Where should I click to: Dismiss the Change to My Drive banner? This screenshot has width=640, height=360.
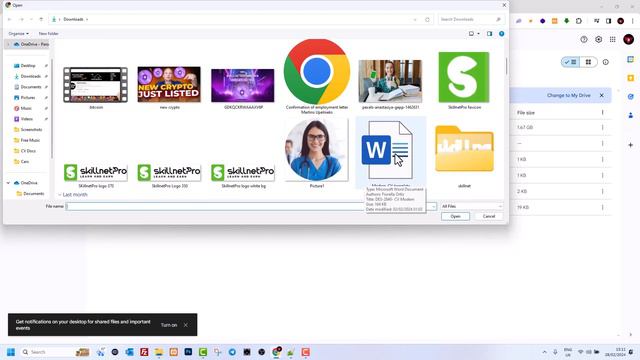602,95
